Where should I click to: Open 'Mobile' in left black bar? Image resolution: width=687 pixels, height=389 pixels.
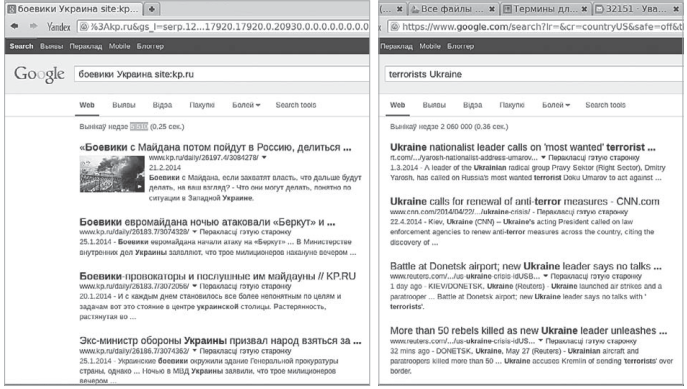pos(119,46)
